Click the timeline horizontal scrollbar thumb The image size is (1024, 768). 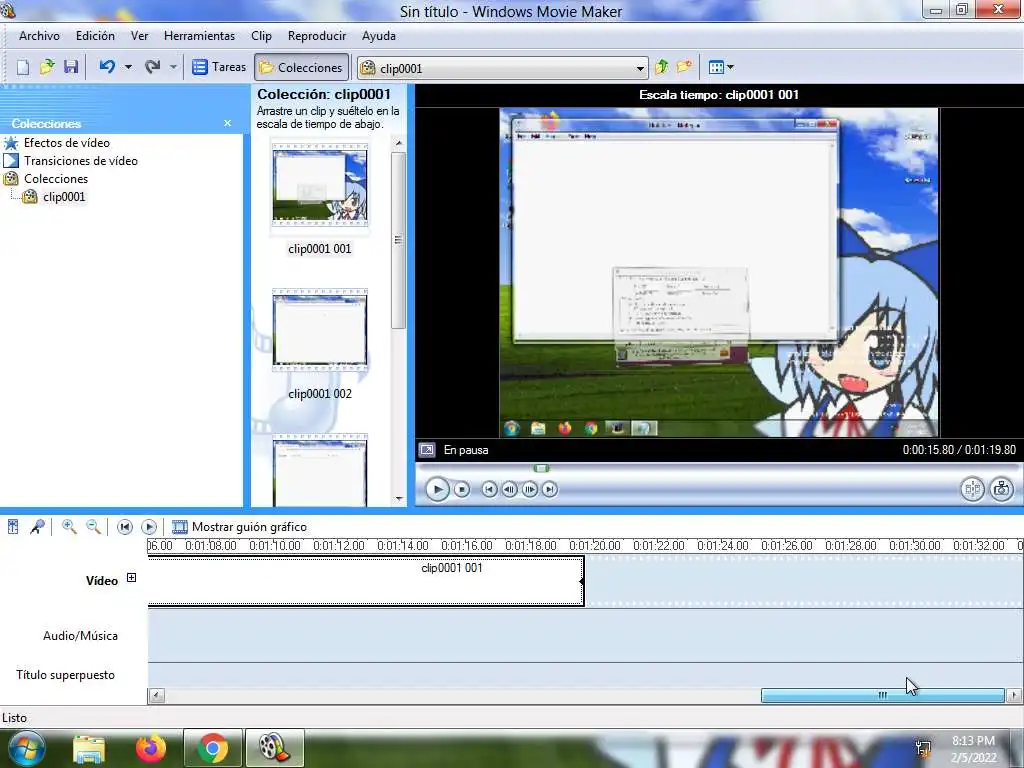pos(883,696)
